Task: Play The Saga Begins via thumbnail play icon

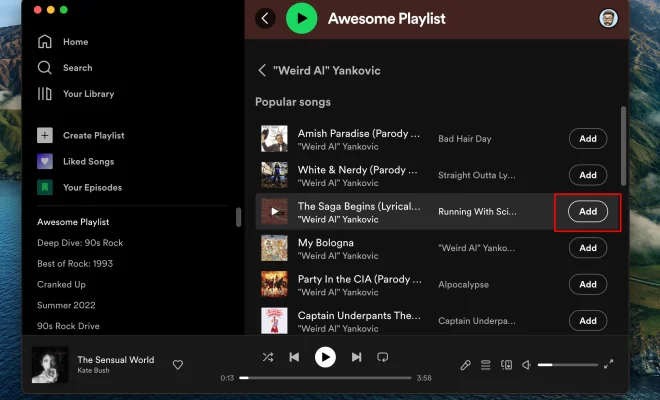Action: coord(274,211)
